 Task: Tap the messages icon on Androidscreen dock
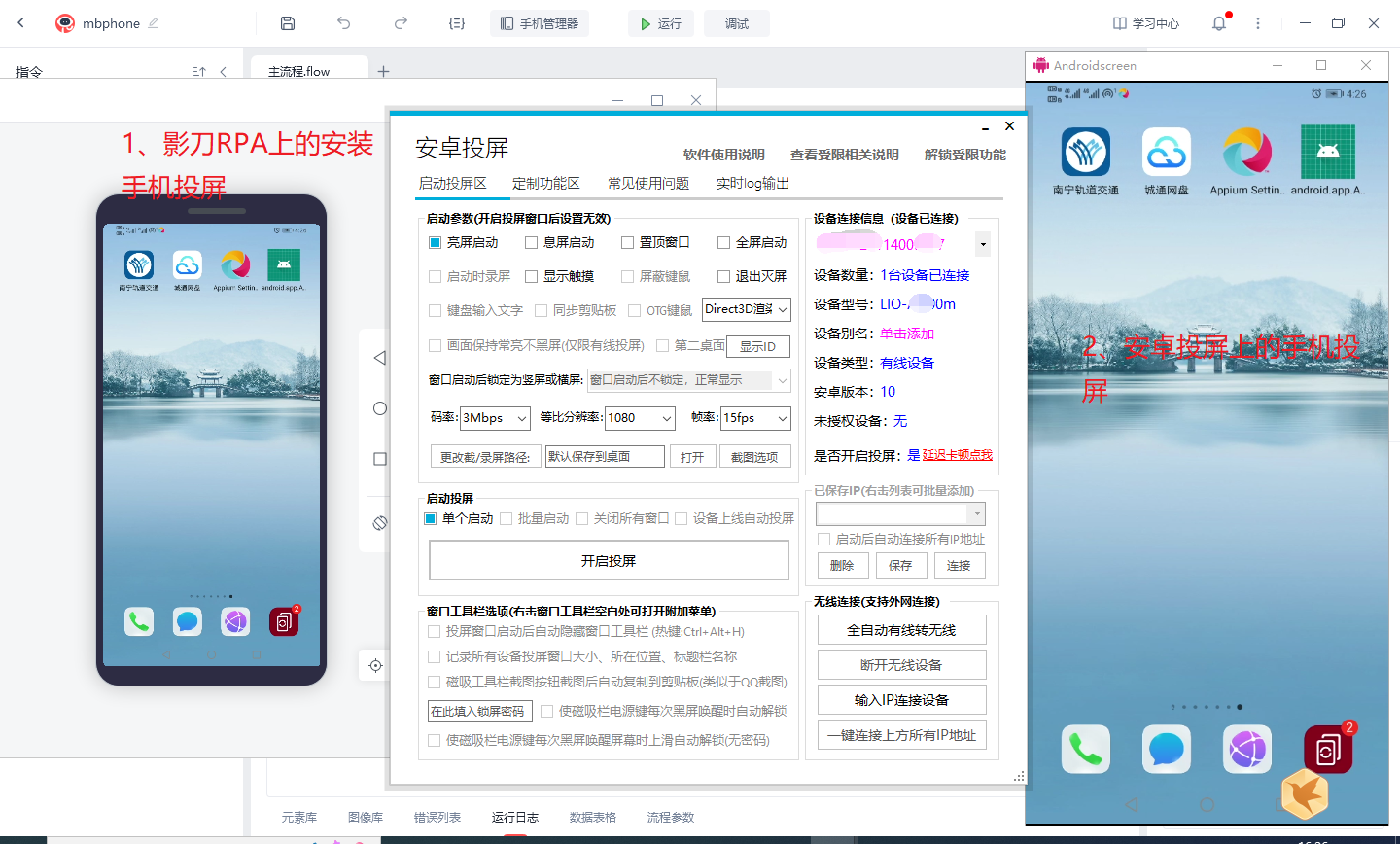pos(1167,750)
